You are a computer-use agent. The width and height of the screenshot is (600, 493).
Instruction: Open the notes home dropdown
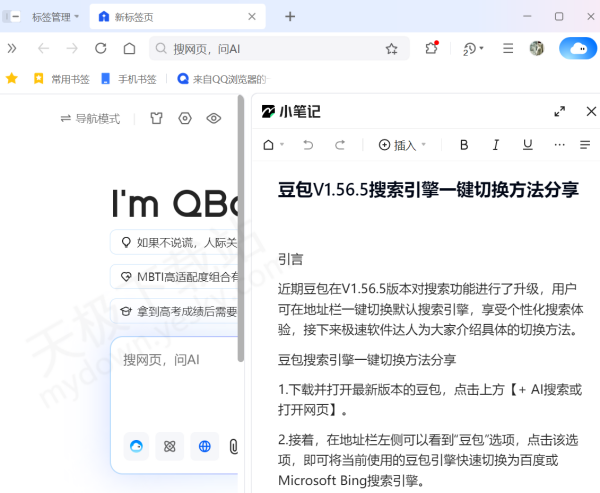click(x=273, y=145)
